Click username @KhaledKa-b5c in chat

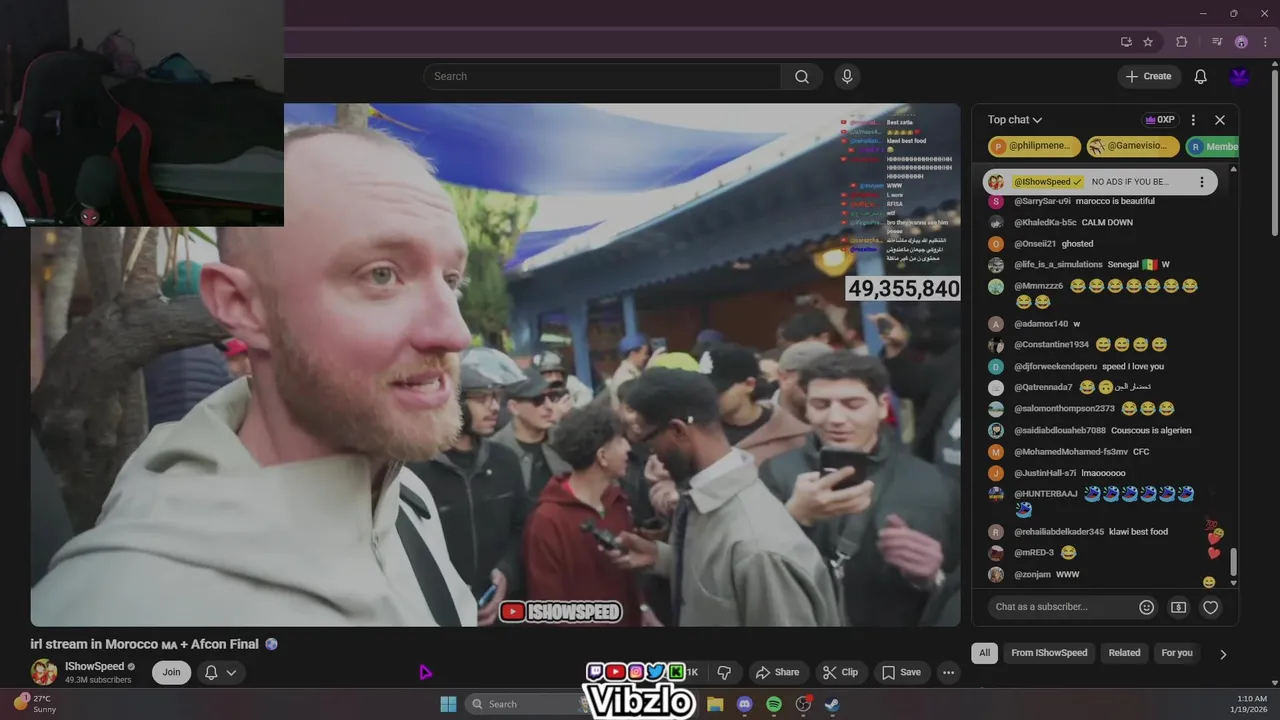tap(1045, 223)
